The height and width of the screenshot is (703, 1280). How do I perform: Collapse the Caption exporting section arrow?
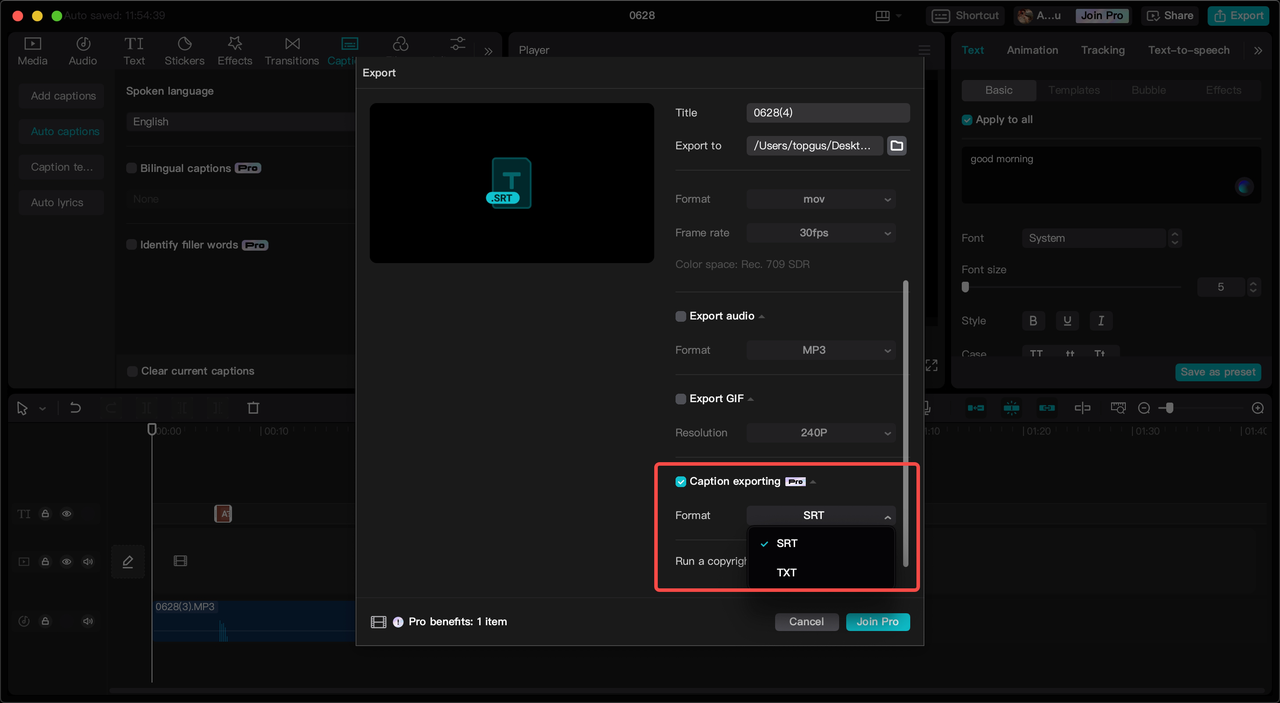pos(813,482)
